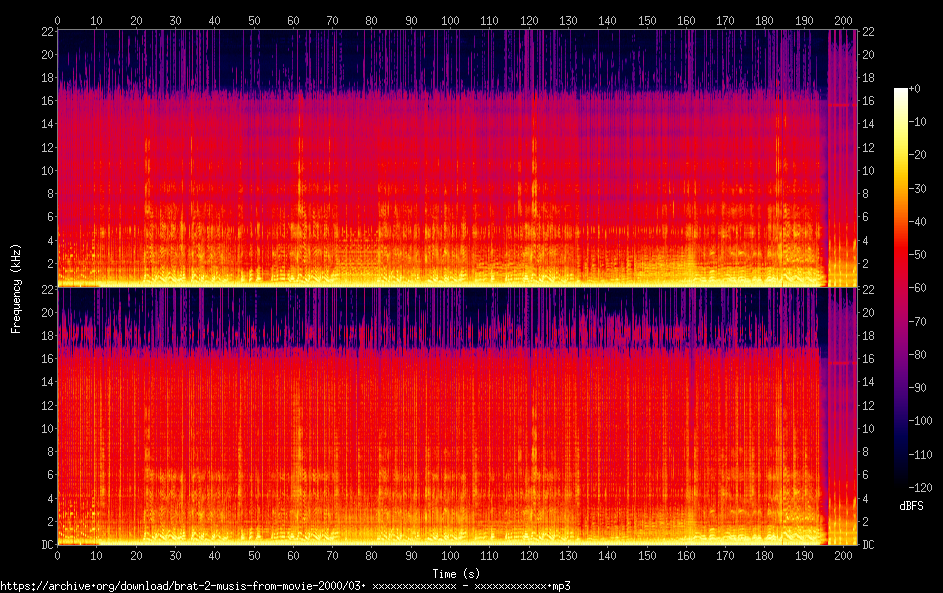Click the "60" tick on the bottom time axis
Viewport: 943px width, 593px height.
[x=293, y=556]
